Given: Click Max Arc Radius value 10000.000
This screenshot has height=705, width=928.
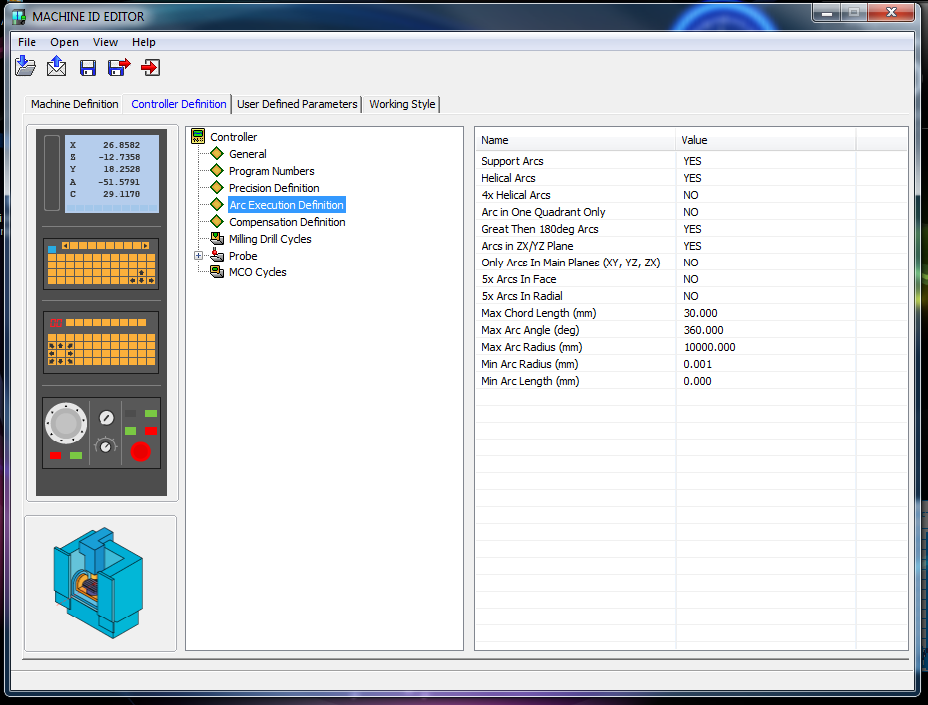Looking at the screenshot, I should click(710, 347).
